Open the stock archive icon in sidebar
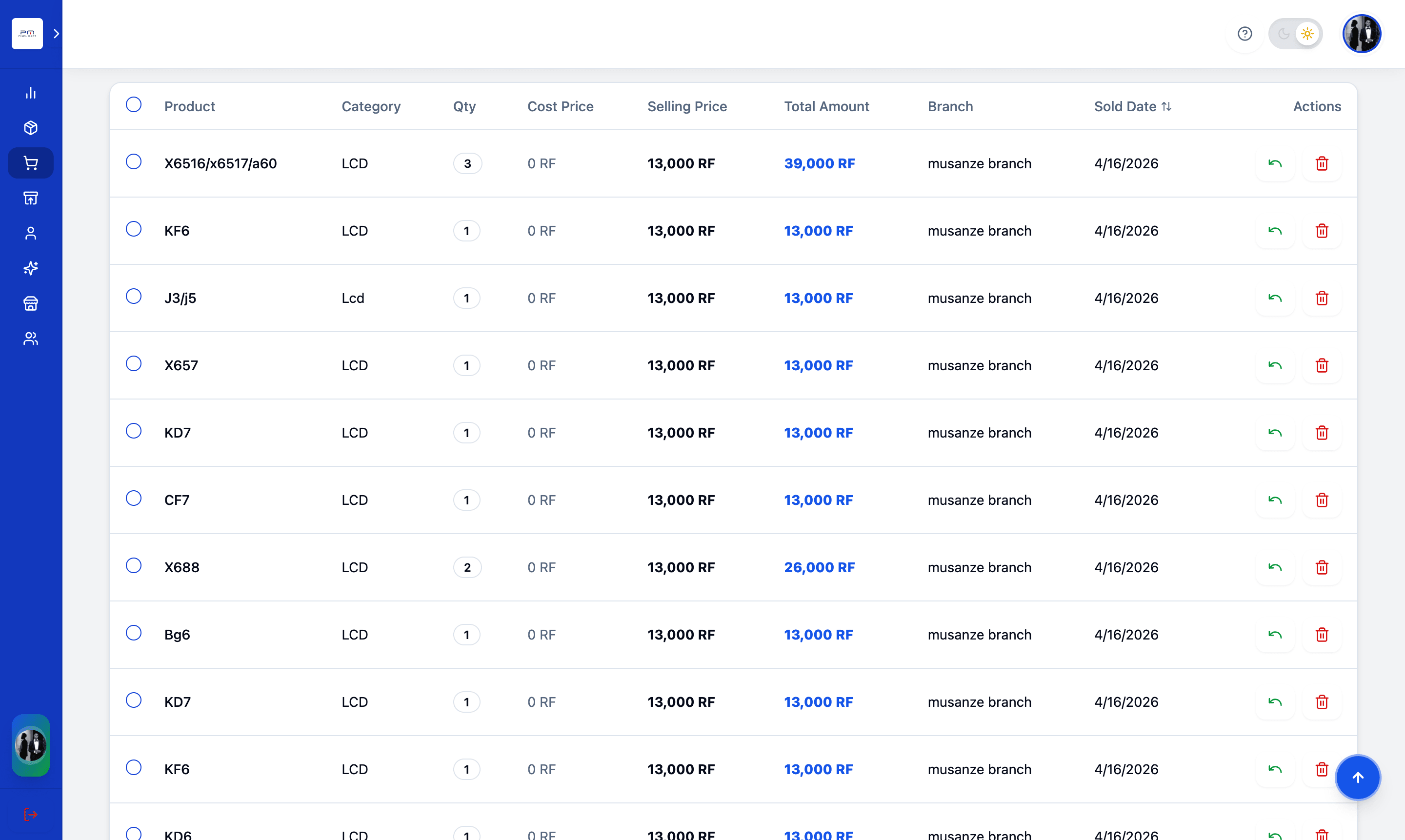The image size is (1405, 840). pyautogui.click(x=31, y=198)
